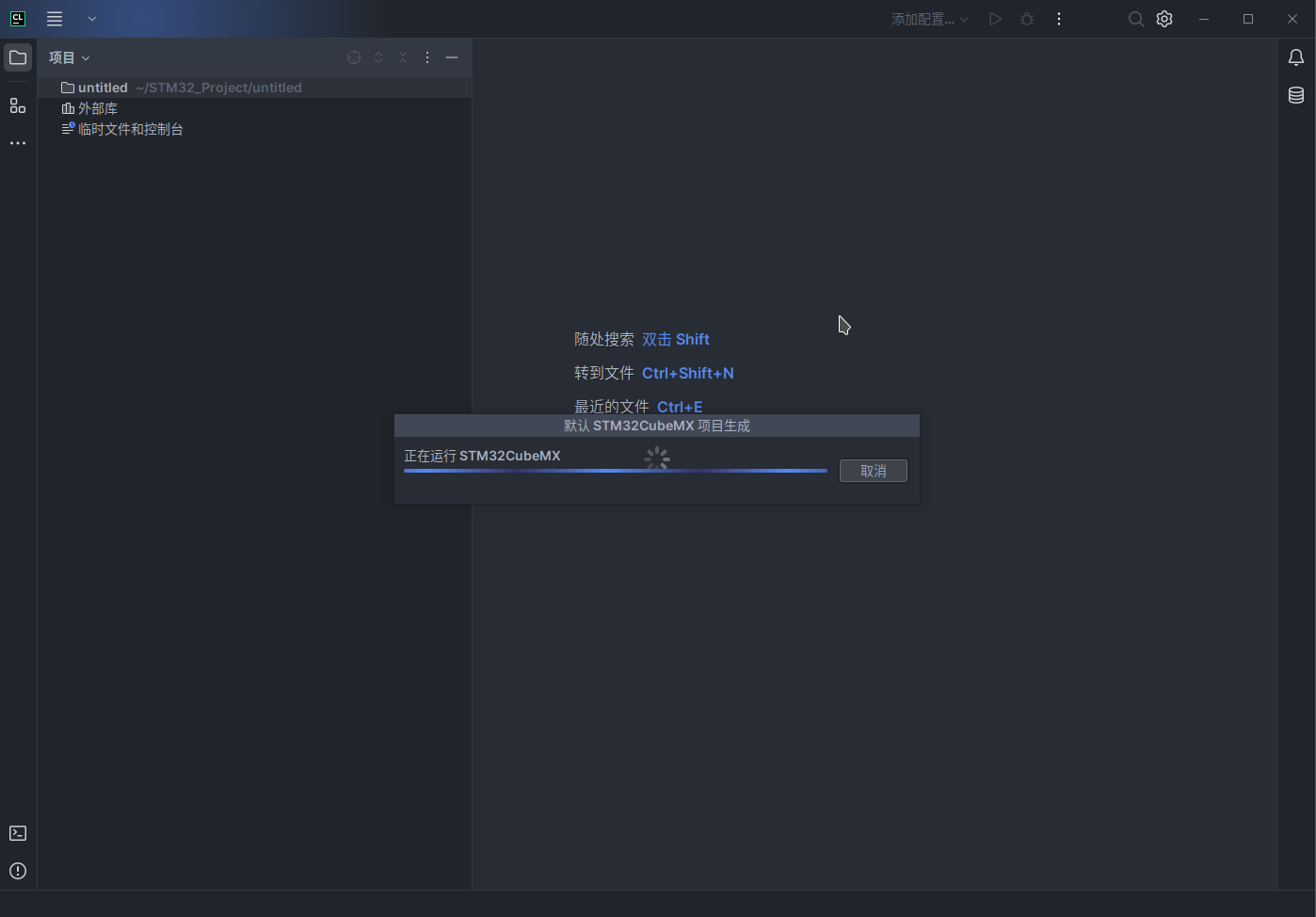The height and width of the screenshot is (917, 1316).
Task: Expand the project switcher dropdown arrow
Action: (x=92, y=19)
